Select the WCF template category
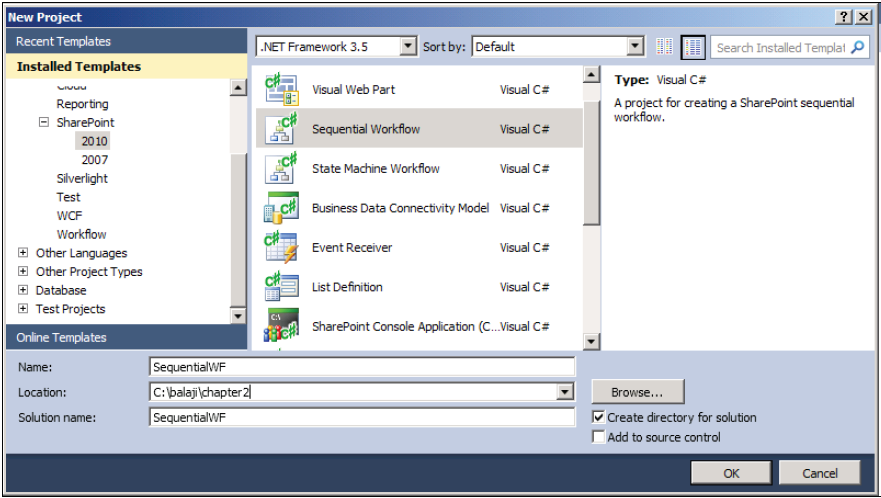881x498 pixels. point(70,215)
